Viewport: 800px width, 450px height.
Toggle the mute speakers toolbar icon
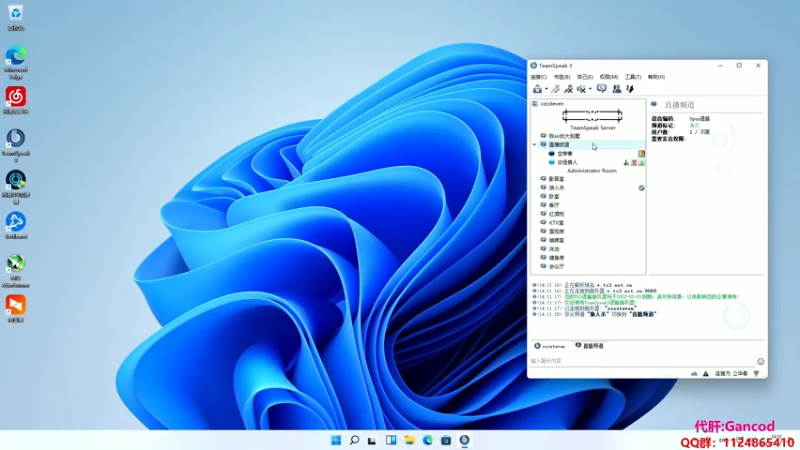click(581, 89)
